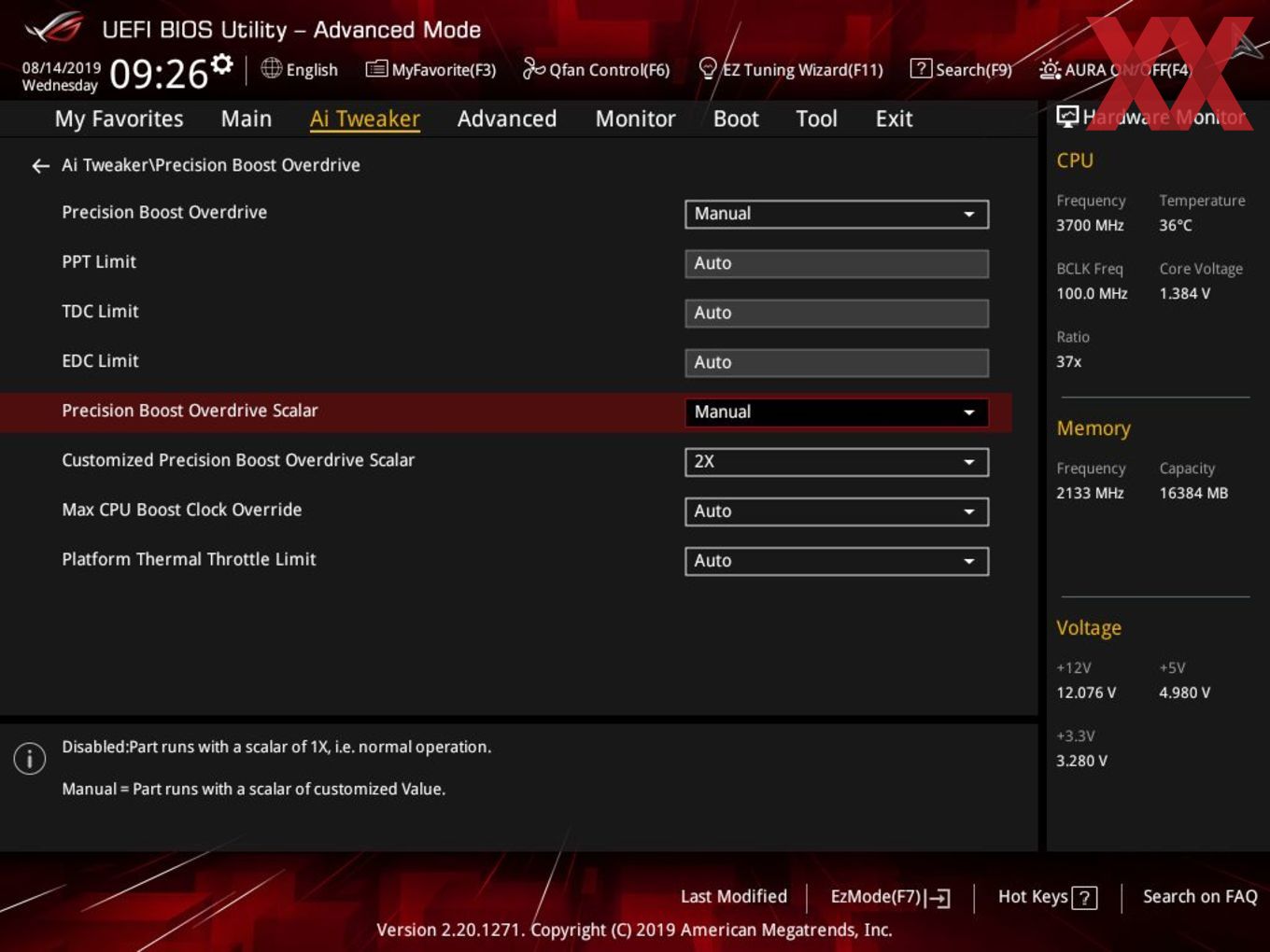1270x952 pixels.
Task: Open Max CPU Boost Clock Override dropdown
Action: click(x=837, y=511)
